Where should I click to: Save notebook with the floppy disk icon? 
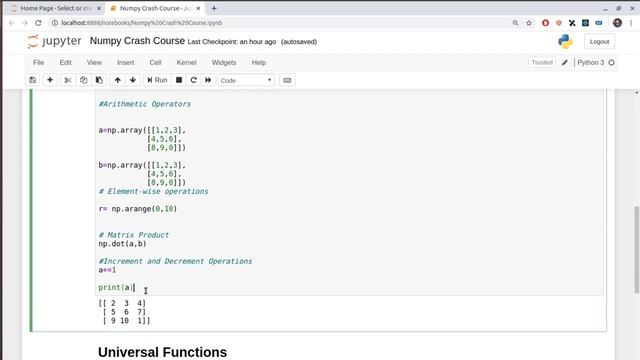click(33, 80)
